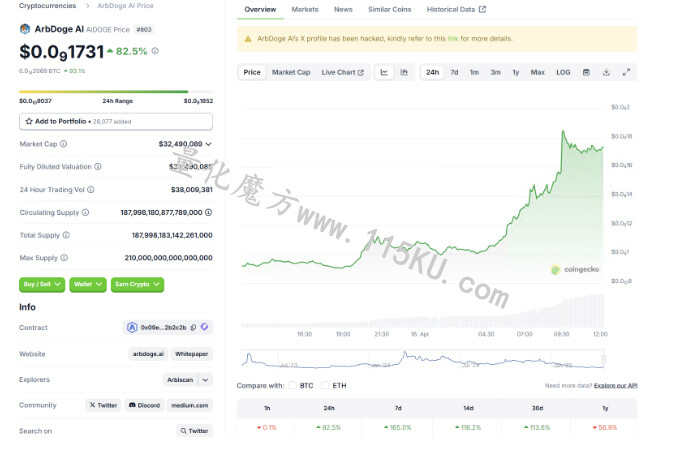
Task: Expand Market Cap value chevron
Action: 208,144
